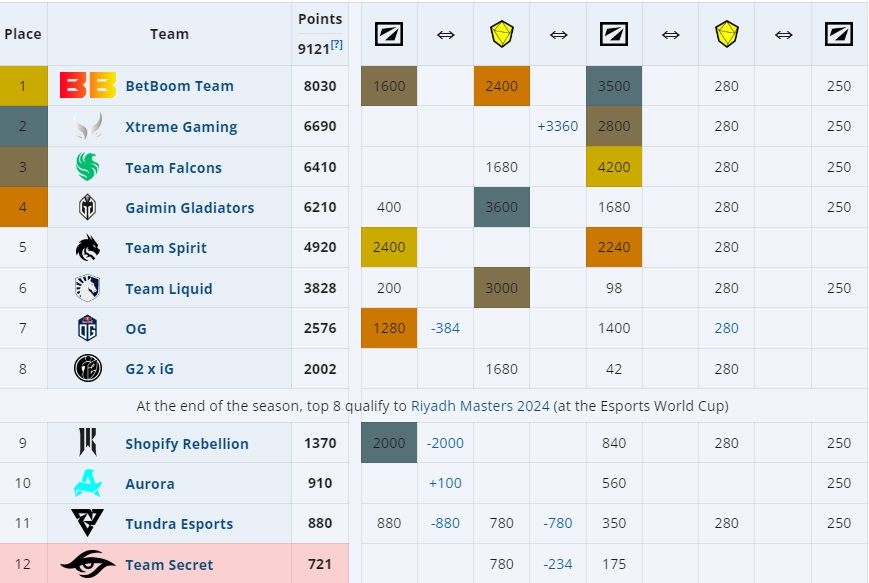
Task: Click the Aurora team logo
Action: [x=88, y=484]
